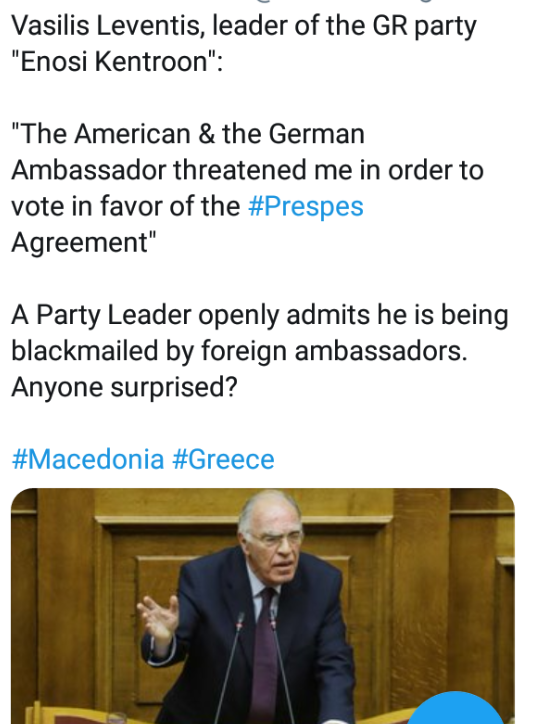
Task: Open the #Prespes hashtag link
Action: 306,206
